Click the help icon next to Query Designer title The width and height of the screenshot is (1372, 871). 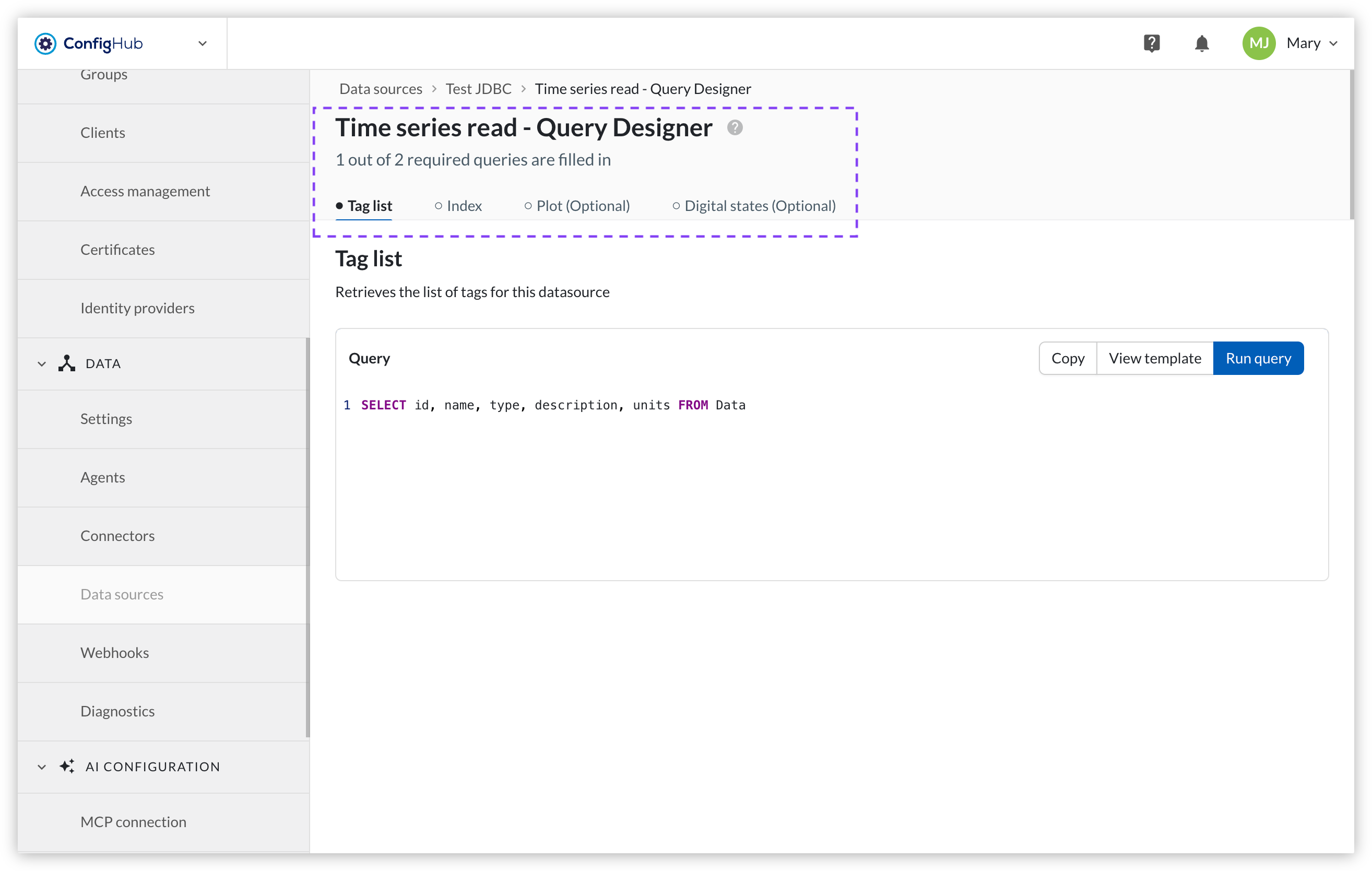pos(735,128)
